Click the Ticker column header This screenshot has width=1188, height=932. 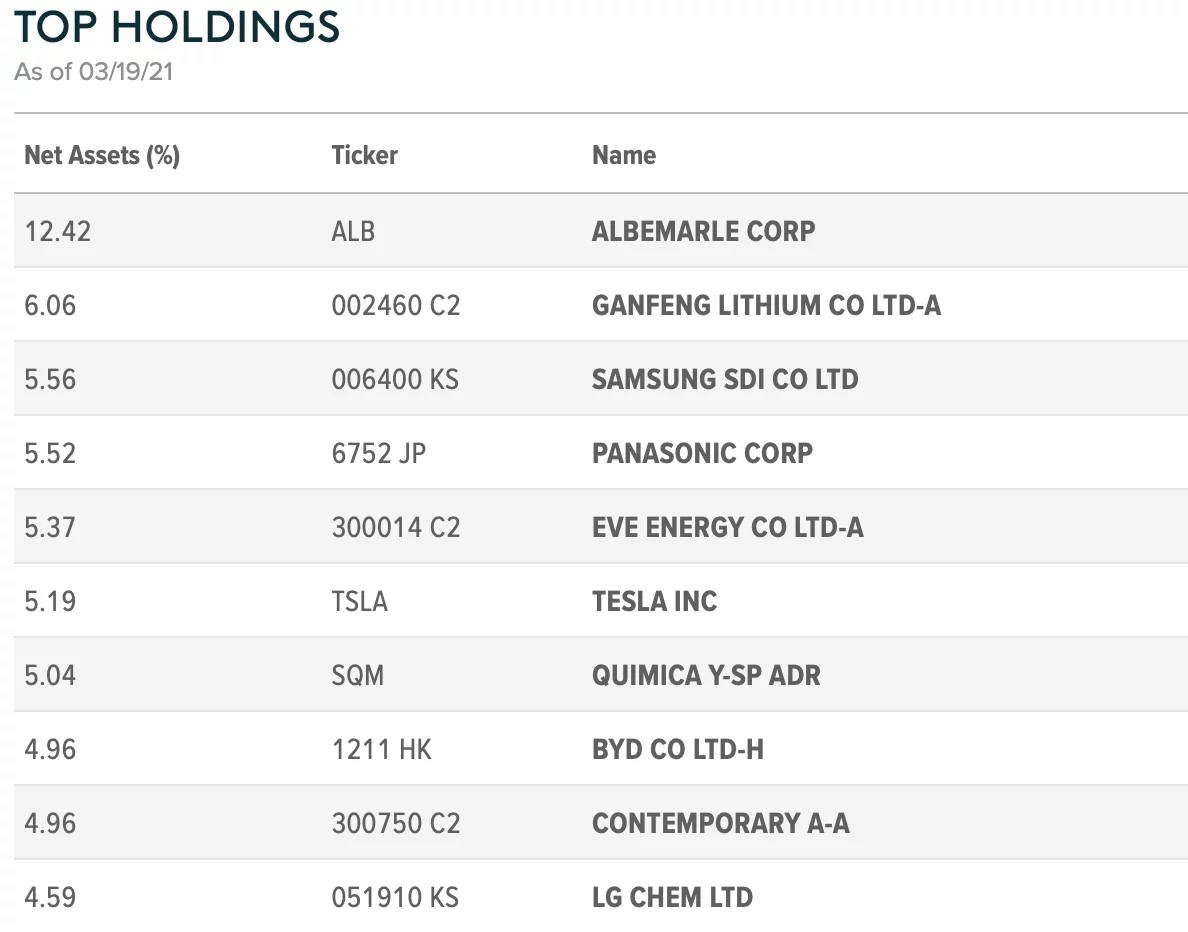(x=364, y=155)
